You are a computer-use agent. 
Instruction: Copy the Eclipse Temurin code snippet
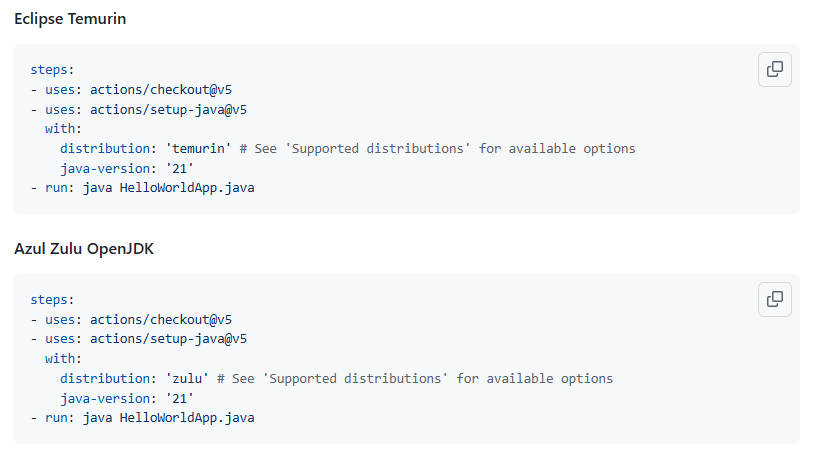(x=774, y=69)
